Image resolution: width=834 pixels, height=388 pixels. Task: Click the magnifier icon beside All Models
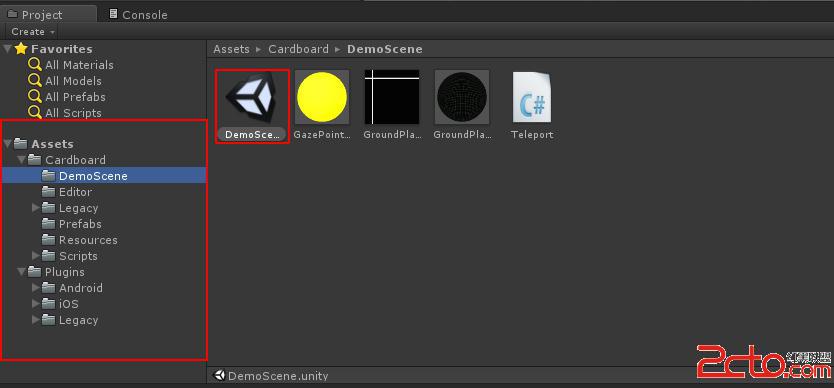pyautogui.click(x=35, y=81)
